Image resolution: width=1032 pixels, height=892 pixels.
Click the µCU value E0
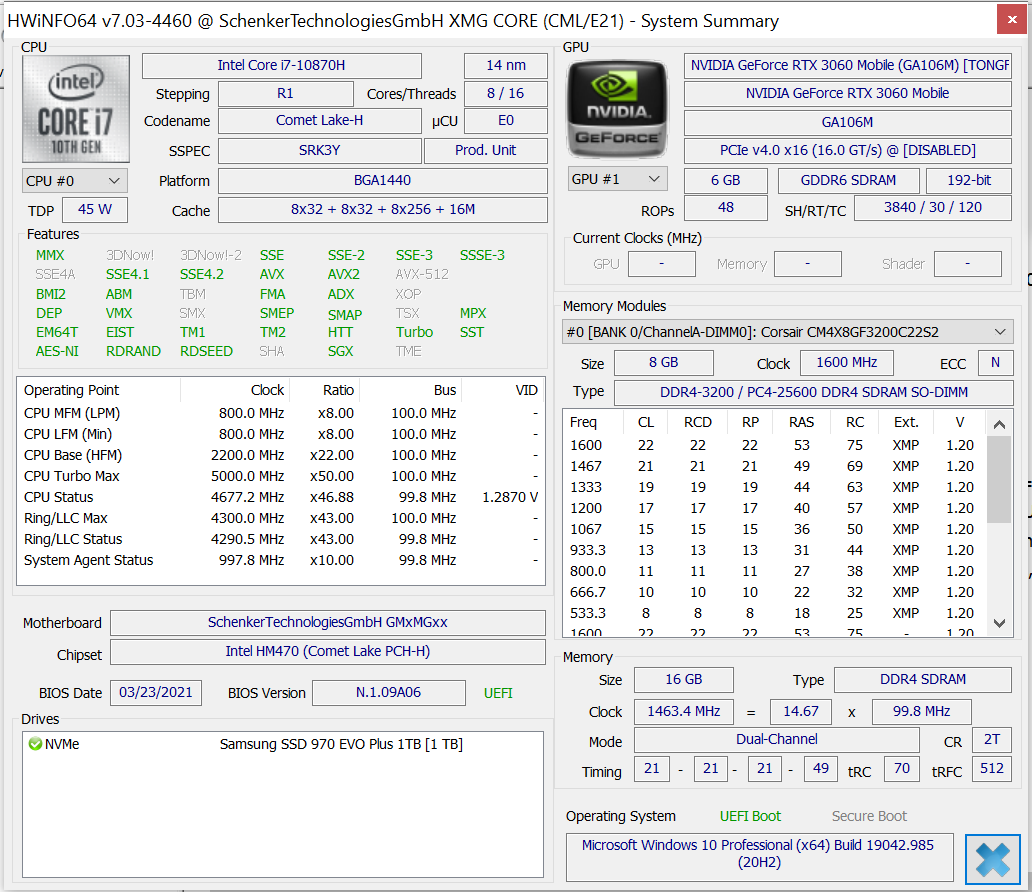click(x=505, y=120)
